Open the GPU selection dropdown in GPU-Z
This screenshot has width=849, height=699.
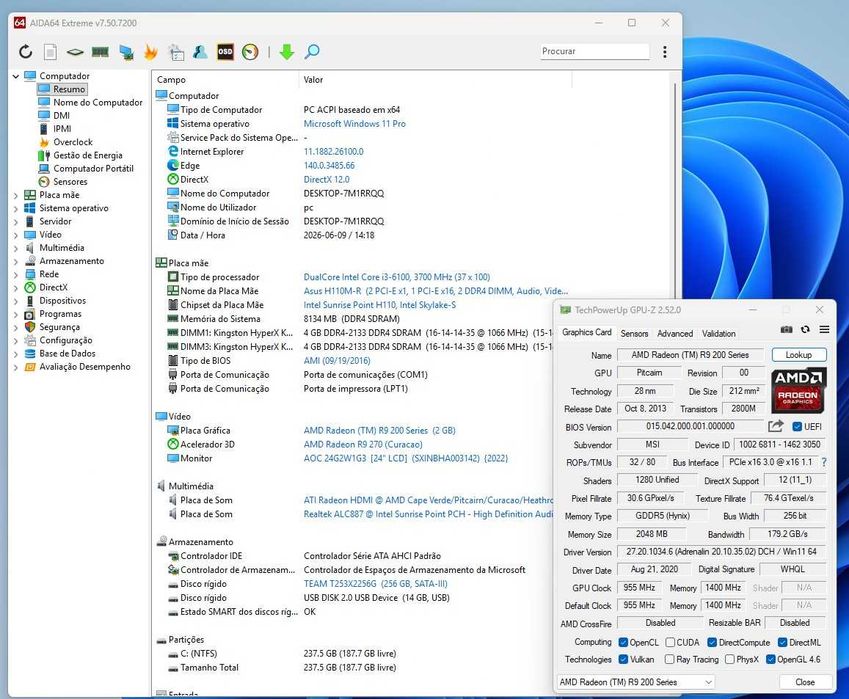click(636, 682)
